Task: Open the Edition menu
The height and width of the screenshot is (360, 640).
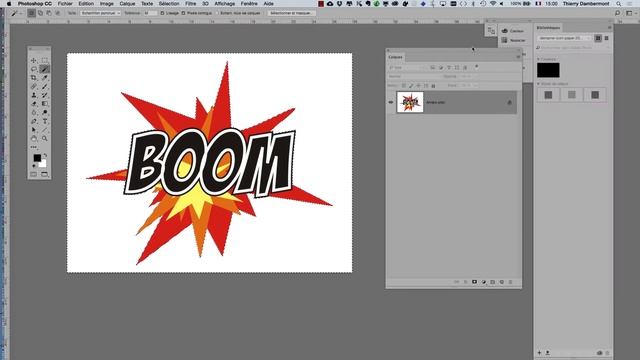Action: coord(86,4)
